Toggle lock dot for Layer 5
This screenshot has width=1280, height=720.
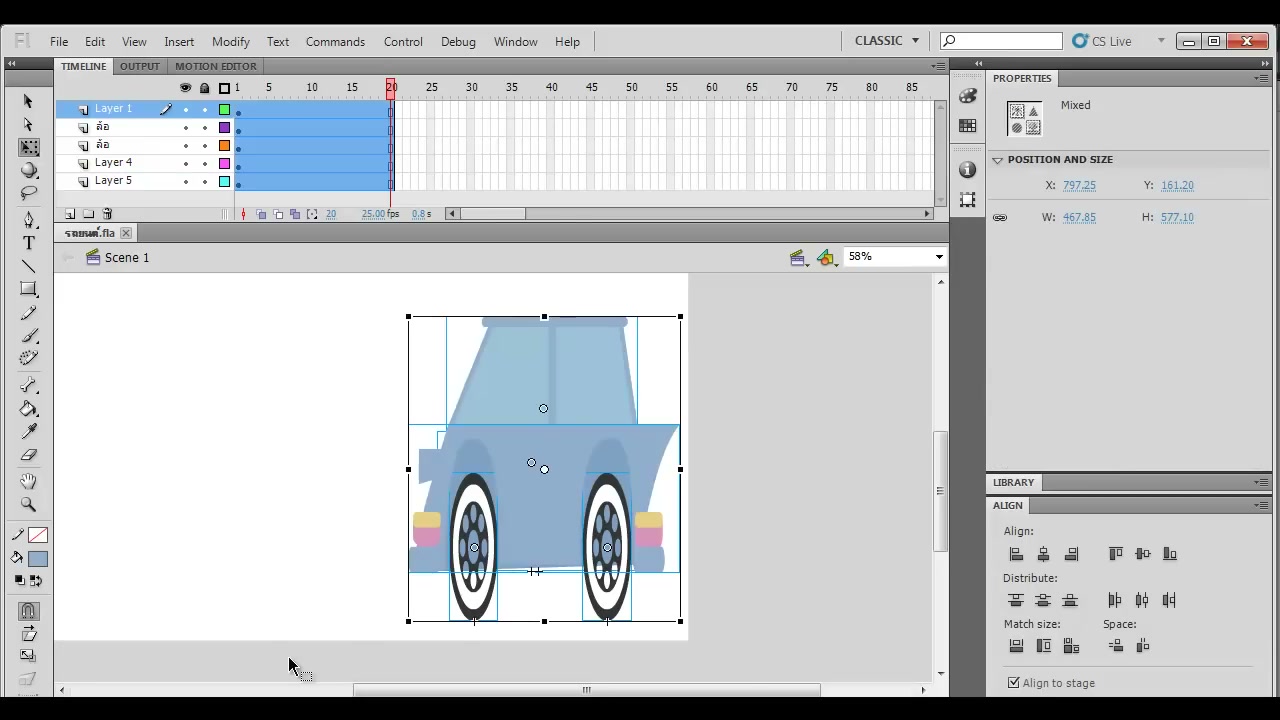tap(205, 181)
